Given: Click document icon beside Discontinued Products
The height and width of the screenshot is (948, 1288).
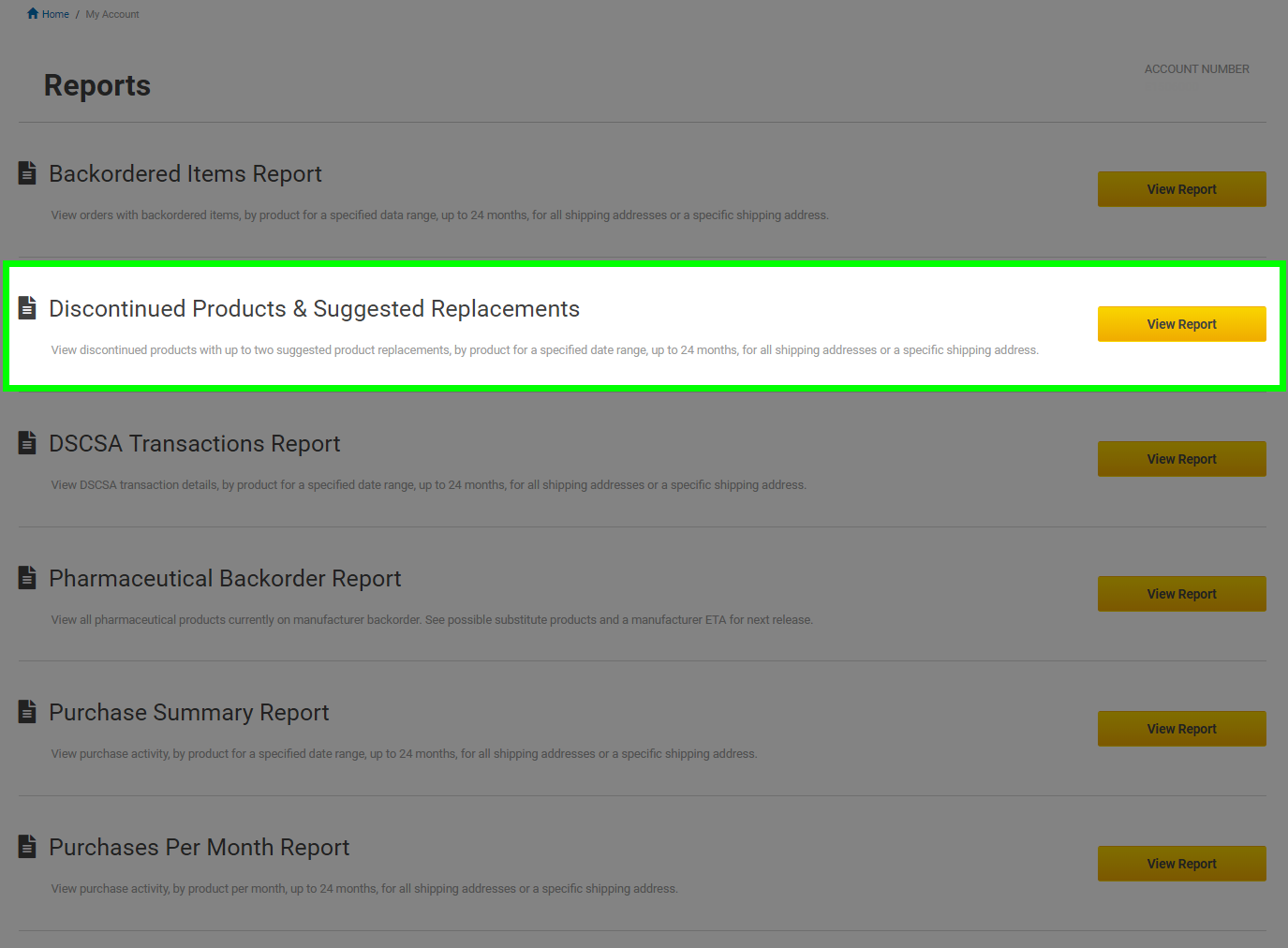Looking at the screenshot, I should 27,307.
